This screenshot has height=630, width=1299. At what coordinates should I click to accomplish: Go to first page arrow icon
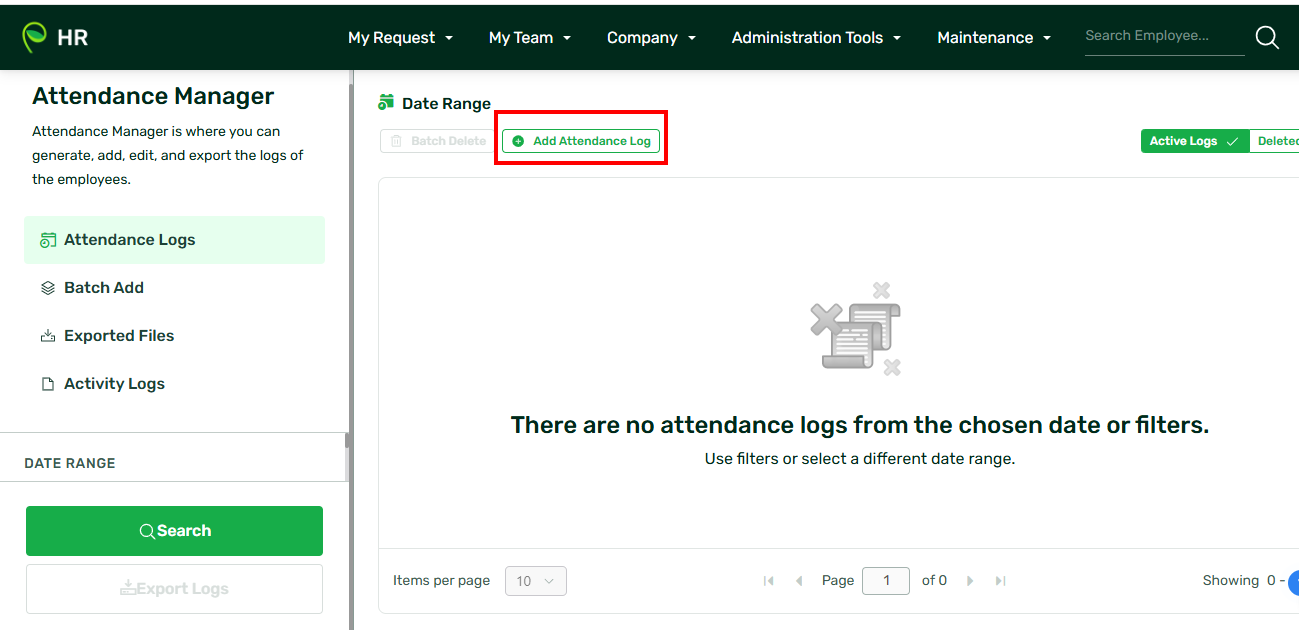[x=768, y=581]
